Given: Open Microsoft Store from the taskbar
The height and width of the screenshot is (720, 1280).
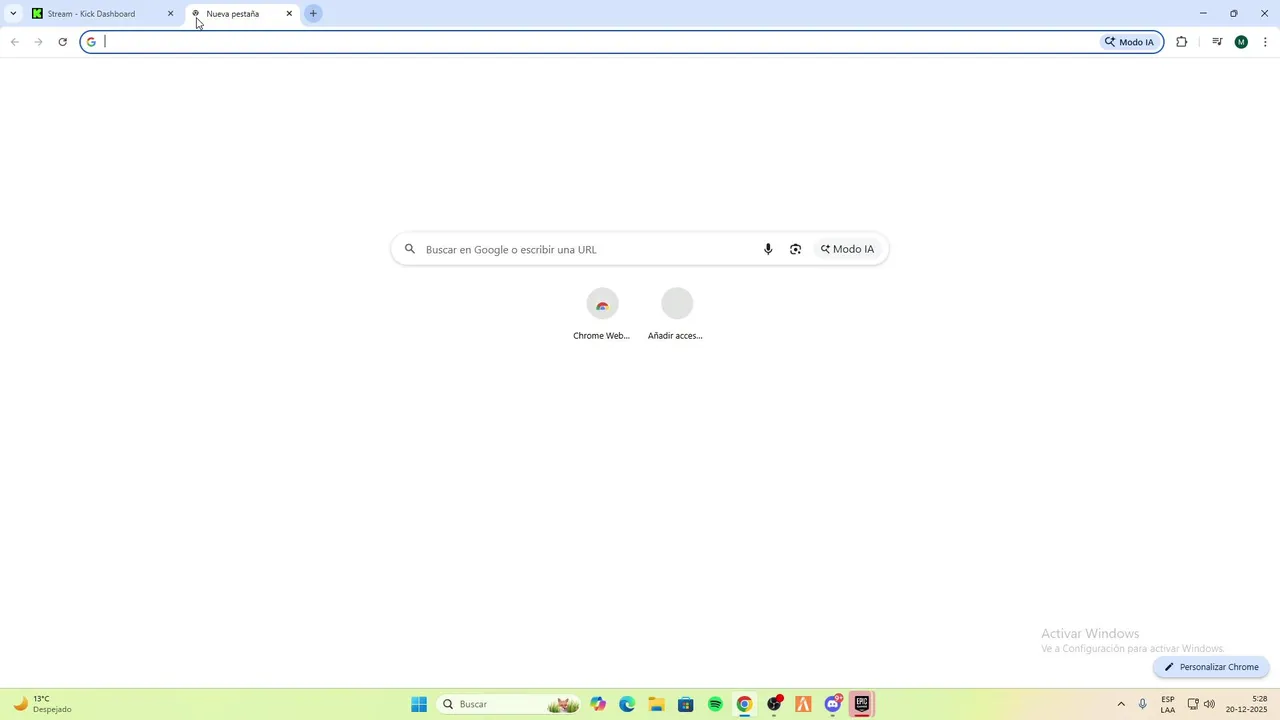Looking at the screenshot, I should tap(685, 704).
